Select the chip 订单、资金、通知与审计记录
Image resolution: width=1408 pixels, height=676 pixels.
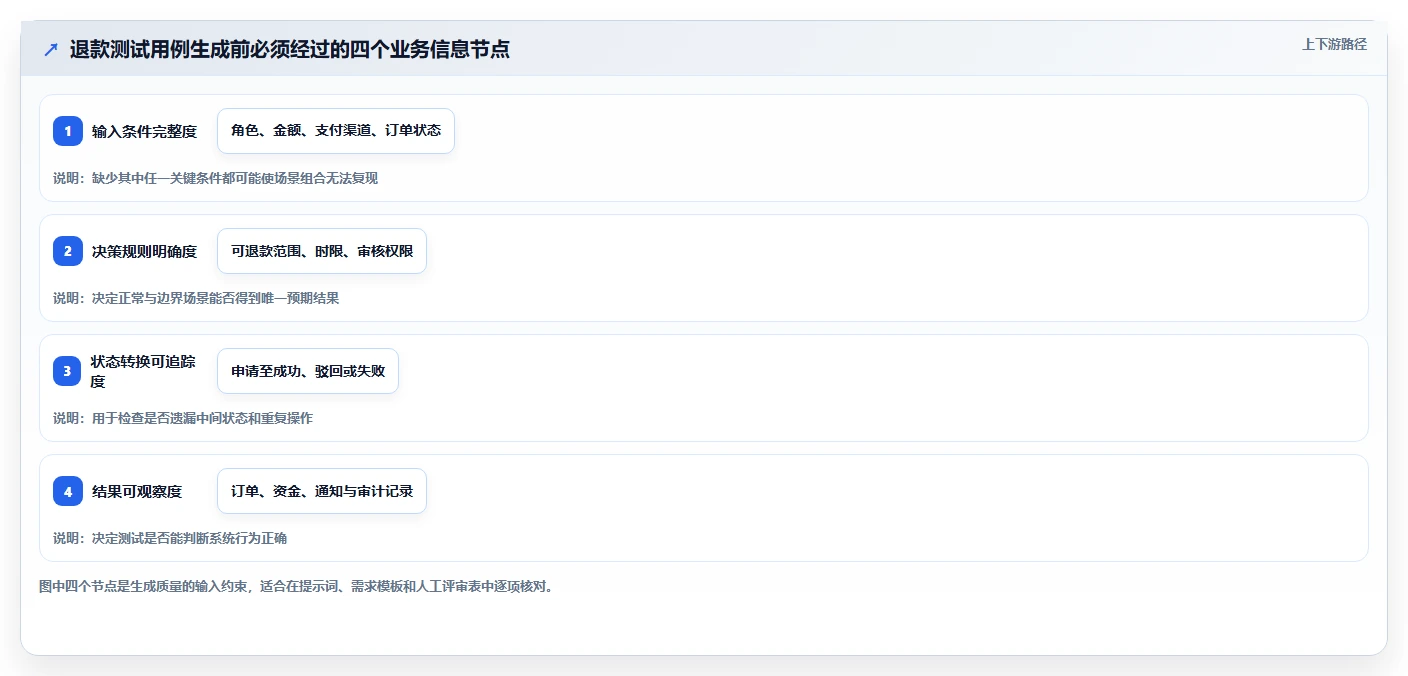[322, 491]
